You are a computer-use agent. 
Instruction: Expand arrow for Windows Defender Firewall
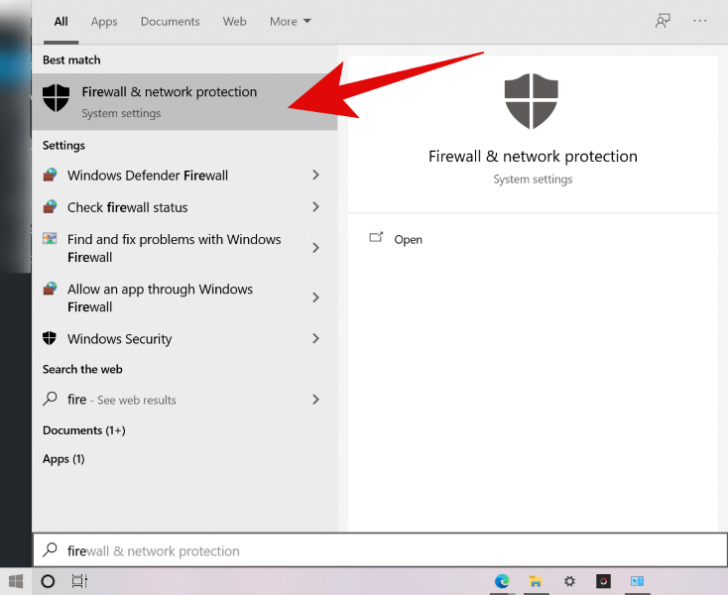click(x=316, y=175)
